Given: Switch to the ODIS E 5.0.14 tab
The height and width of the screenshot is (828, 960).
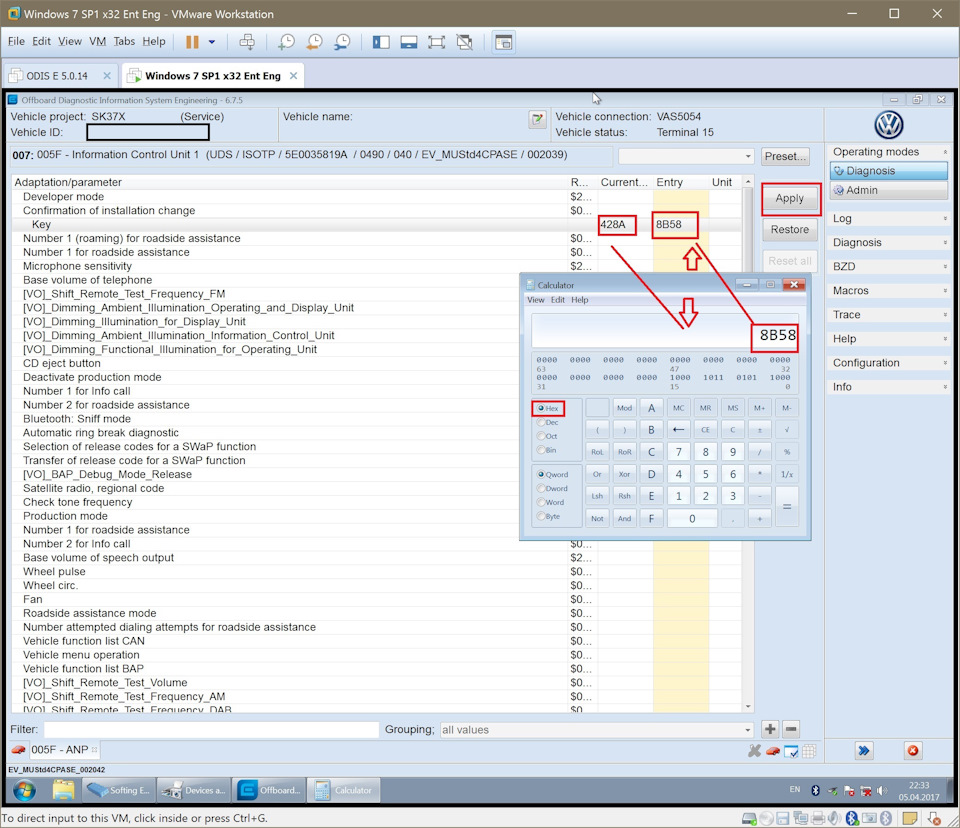Looking at the screenshot, I should (x=57, y=76).
